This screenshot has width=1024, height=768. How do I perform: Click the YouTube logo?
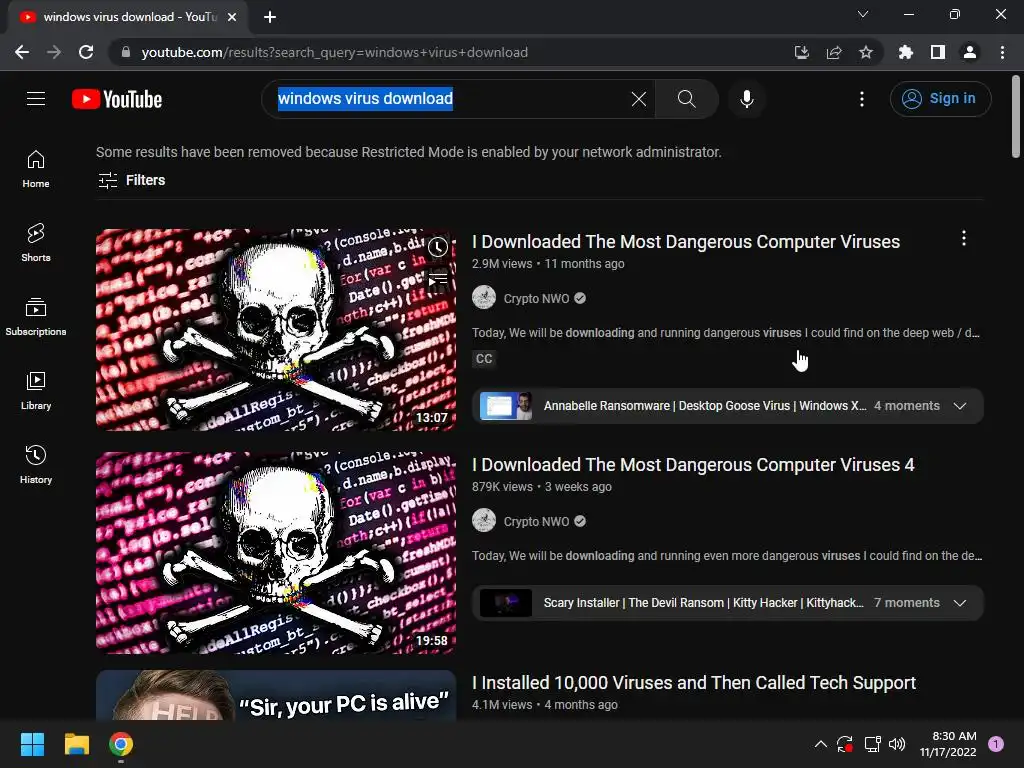tap(117, 99)
